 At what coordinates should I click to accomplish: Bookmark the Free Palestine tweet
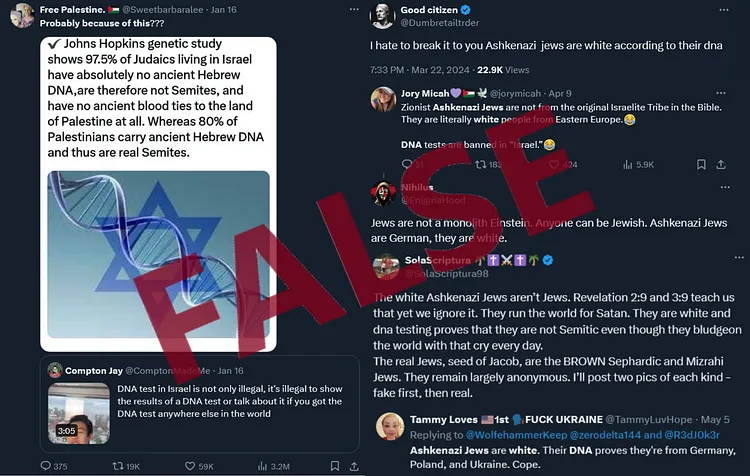pos(335,465)
